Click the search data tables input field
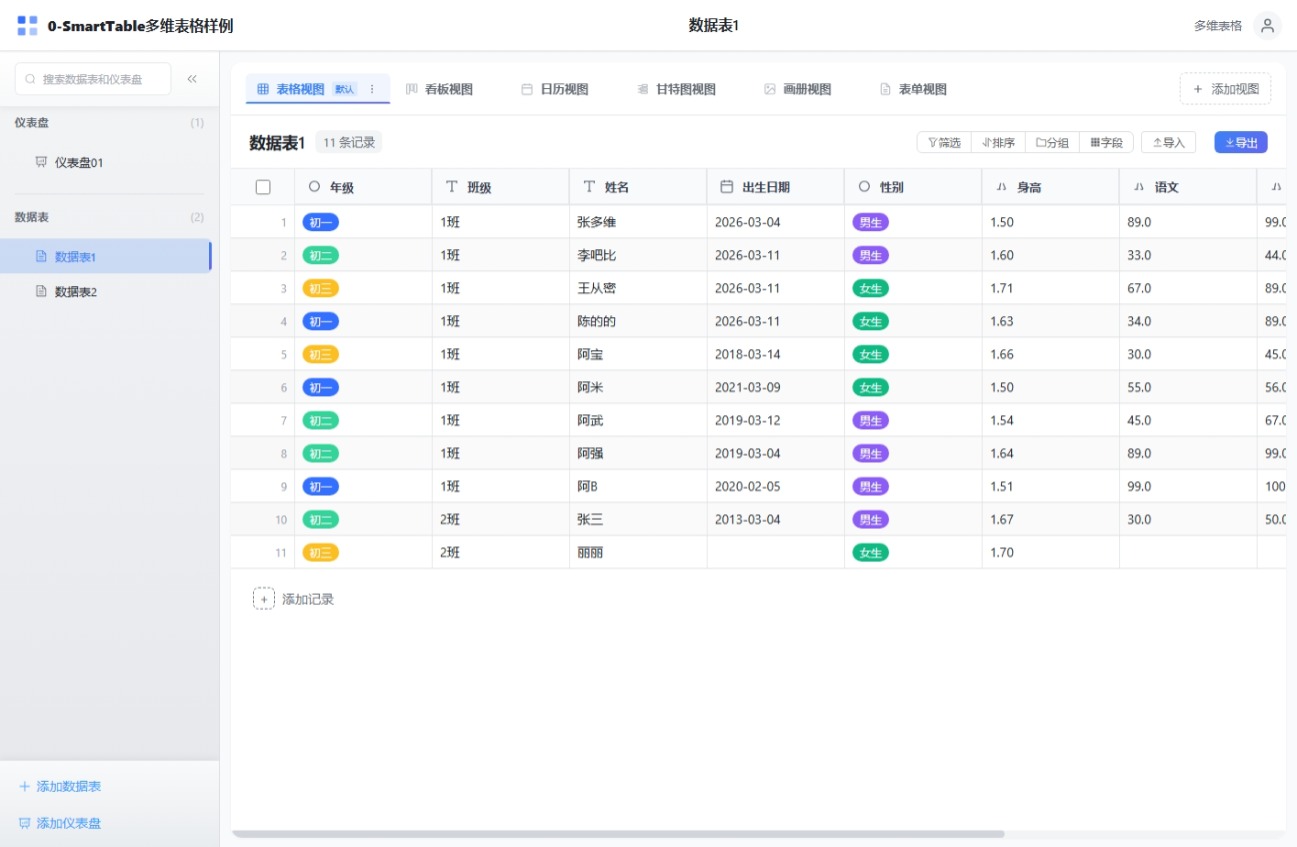This screenshot has width=1297, height=847. pos(93,79)
